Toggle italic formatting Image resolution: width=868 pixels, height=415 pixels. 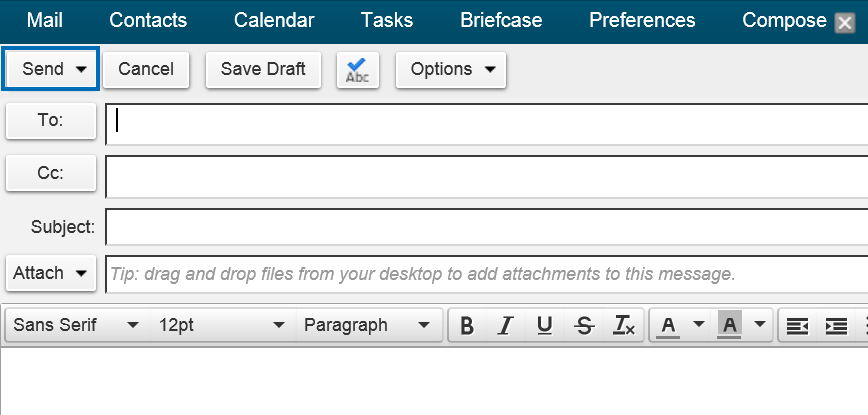pyautogui.click(x=505, y=325)
